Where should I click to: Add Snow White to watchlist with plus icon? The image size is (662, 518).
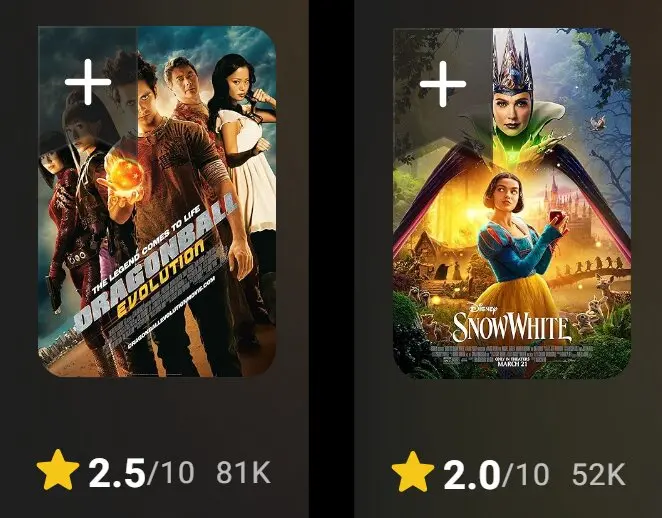pyautogui.click(x=442, y=84)
